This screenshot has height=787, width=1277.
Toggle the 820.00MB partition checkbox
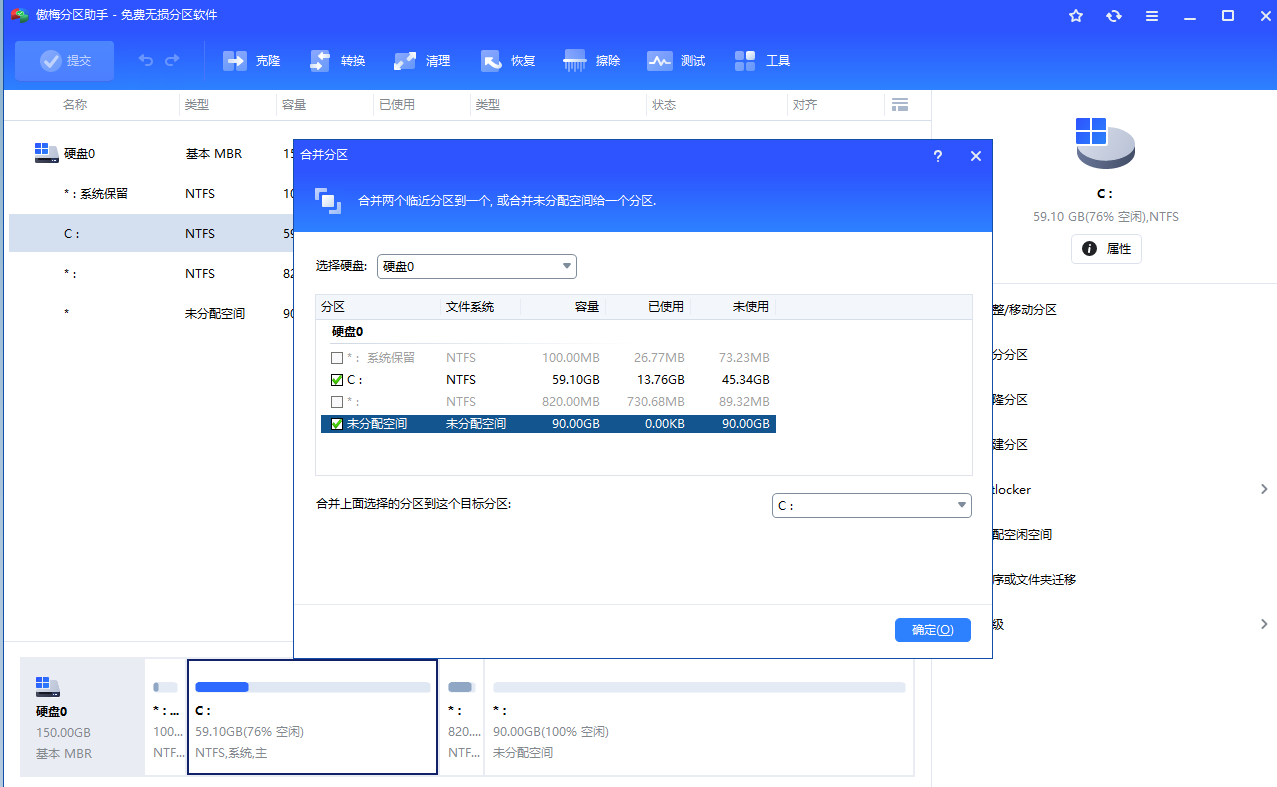pyautogui.click(x=337, y=402)
